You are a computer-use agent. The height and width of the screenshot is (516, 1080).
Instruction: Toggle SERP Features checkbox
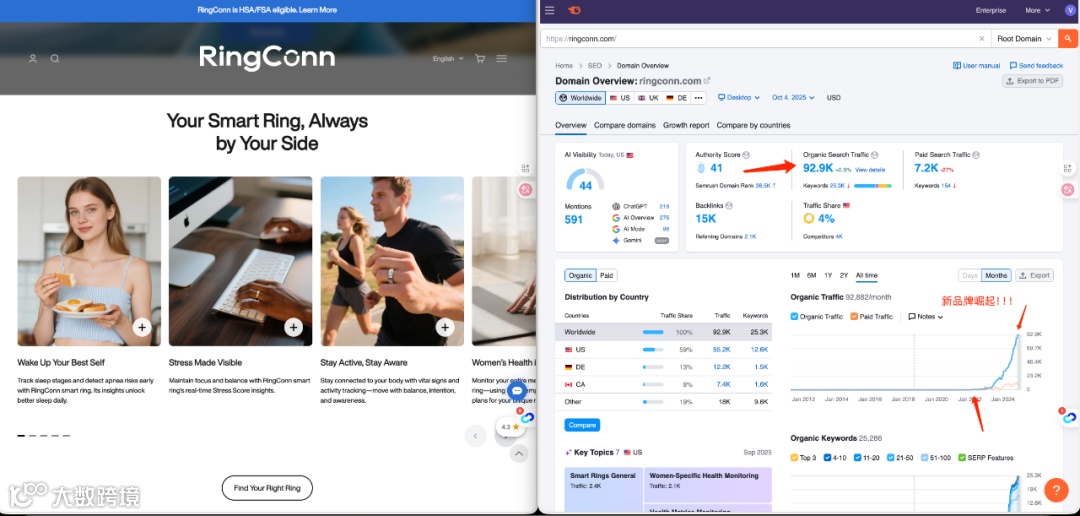pyautogui.click(x=962, y=457)
